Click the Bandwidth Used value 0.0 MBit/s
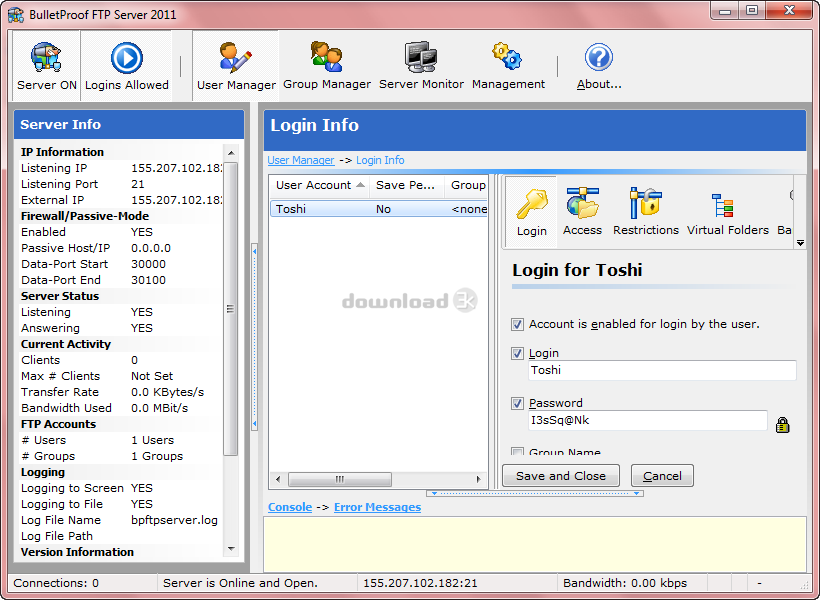The image size is (820, 600). [159, 408]
